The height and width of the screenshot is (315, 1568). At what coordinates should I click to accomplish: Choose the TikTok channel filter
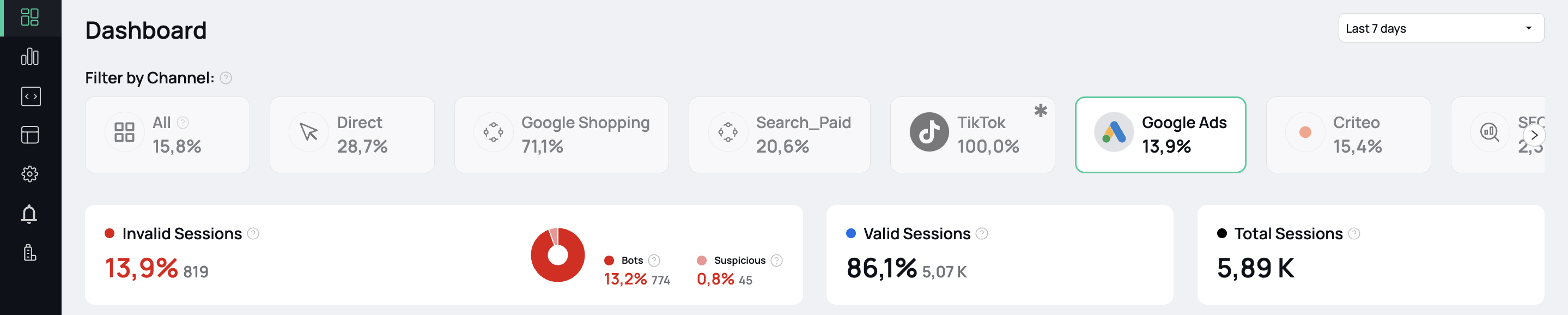pos(972,135)
